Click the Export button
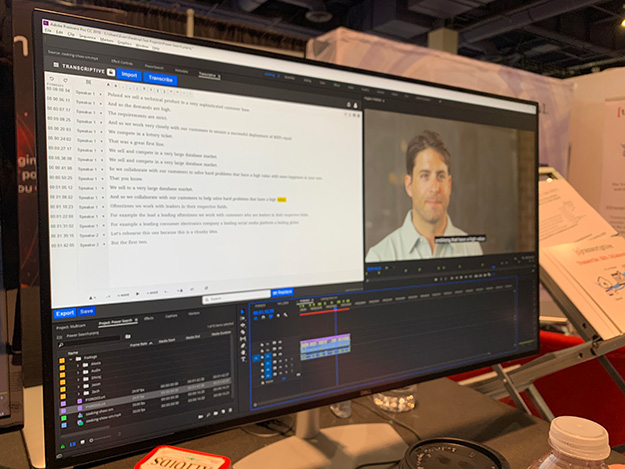 tap(64, 311)
